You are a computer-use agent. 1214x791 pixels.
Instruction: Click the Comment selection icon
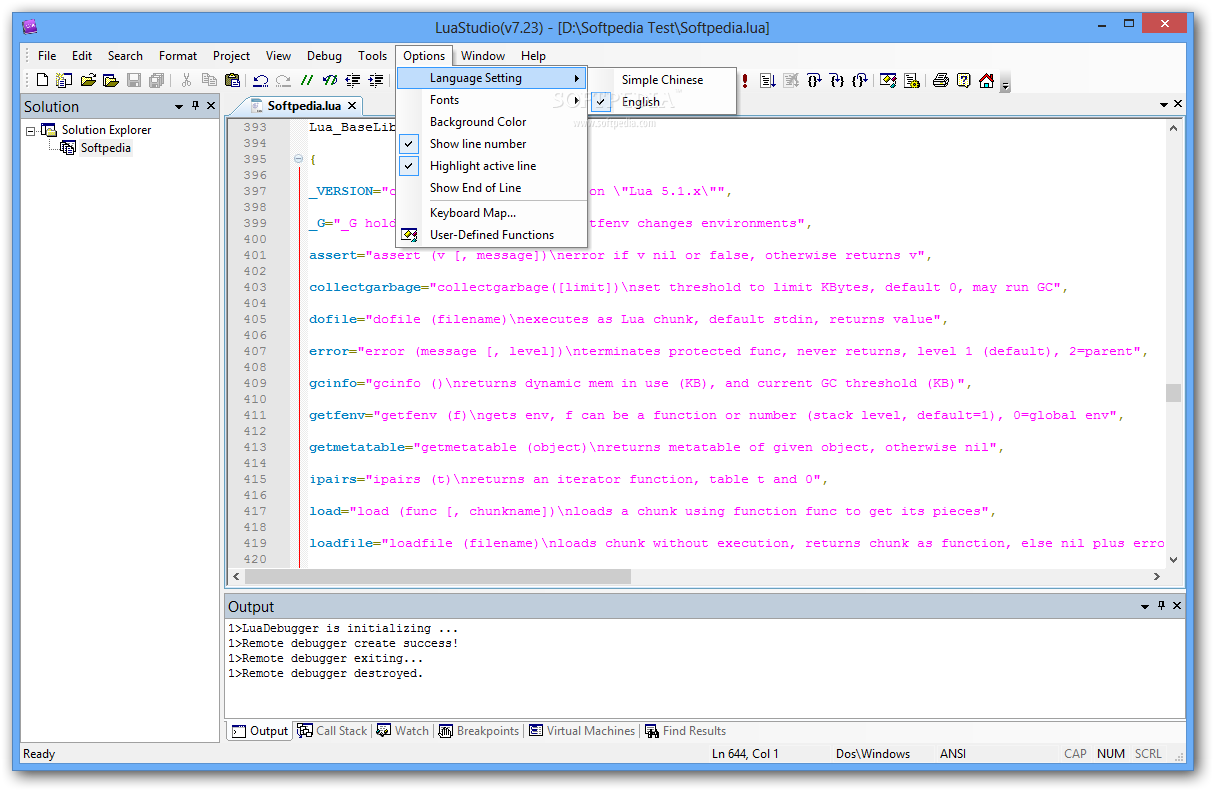coord(307,80)
